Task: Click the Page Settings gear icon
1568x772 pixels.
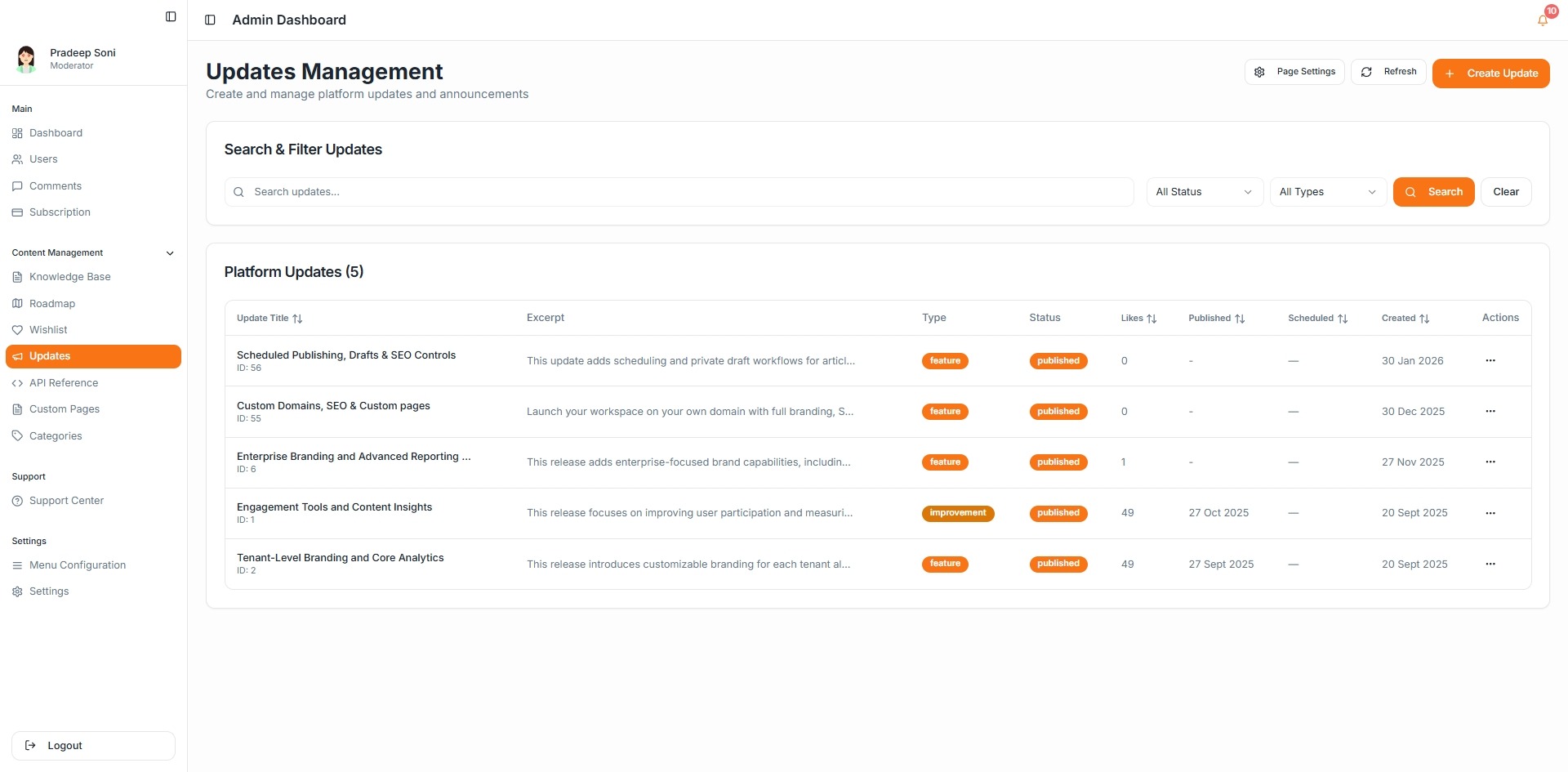Action: [x=1259, y=72]
